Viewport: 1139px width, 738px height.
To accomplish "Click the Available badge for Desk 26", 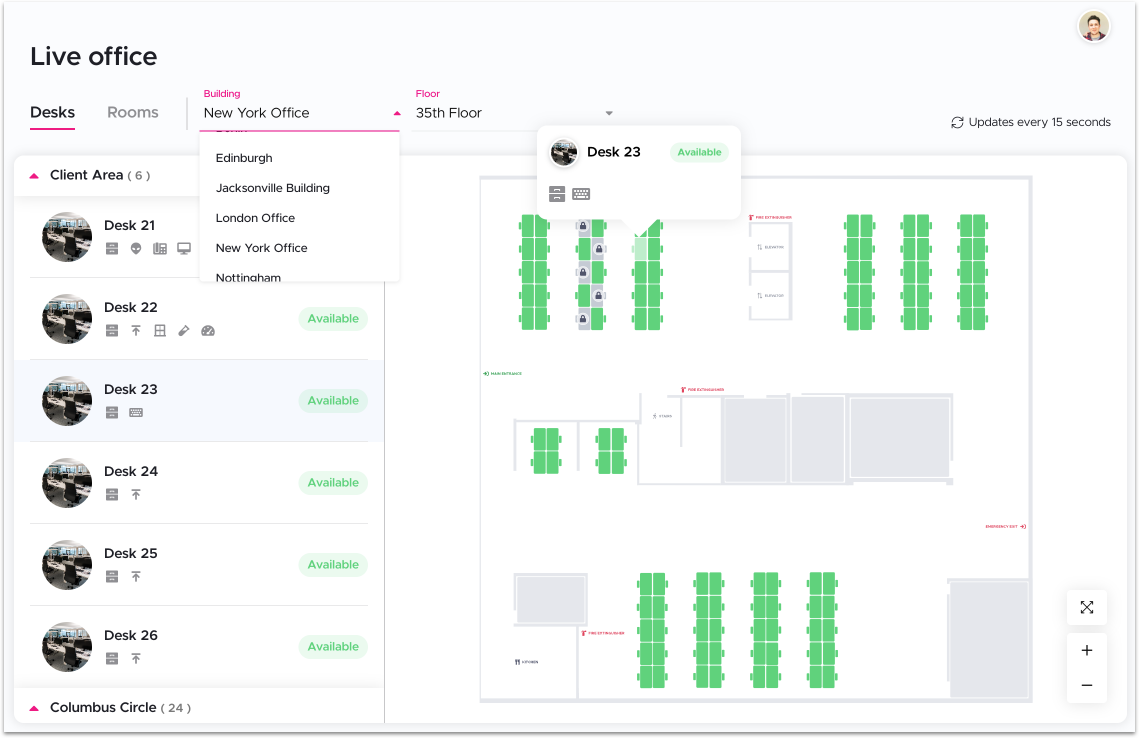I will point(333,647).
